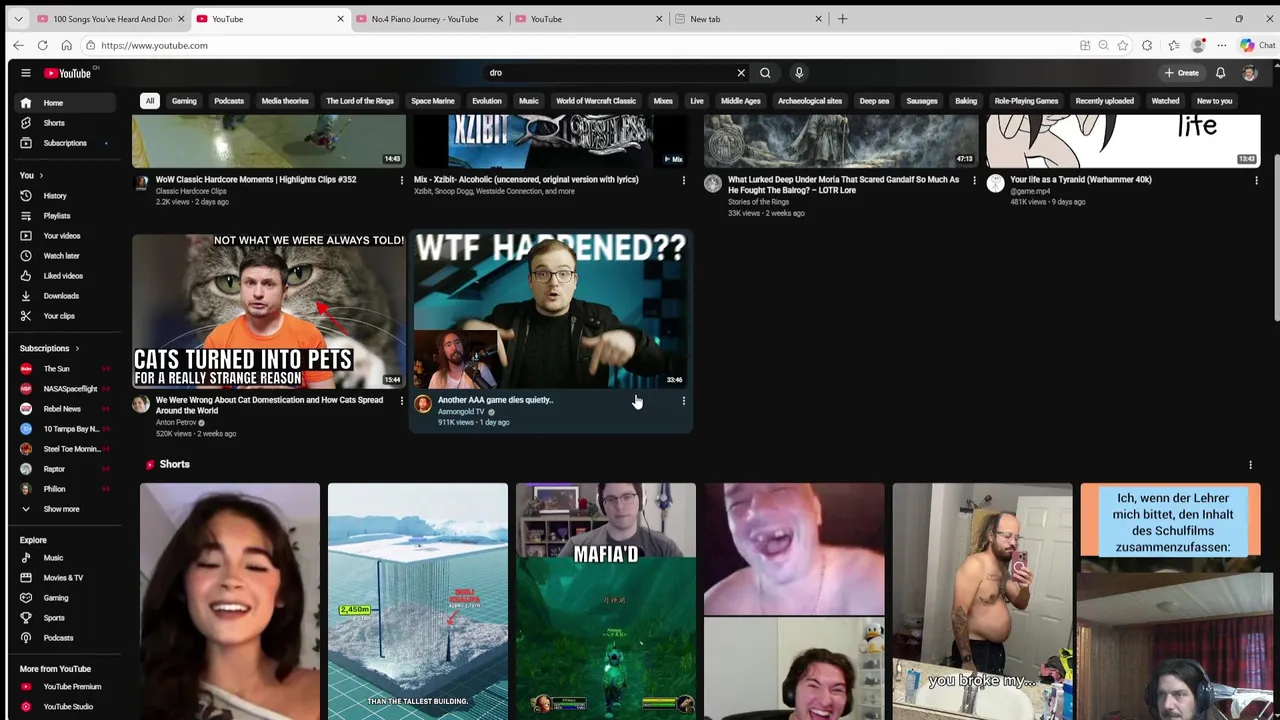
Task: Open Downloads in sidebar
Action: click(64, 296)
